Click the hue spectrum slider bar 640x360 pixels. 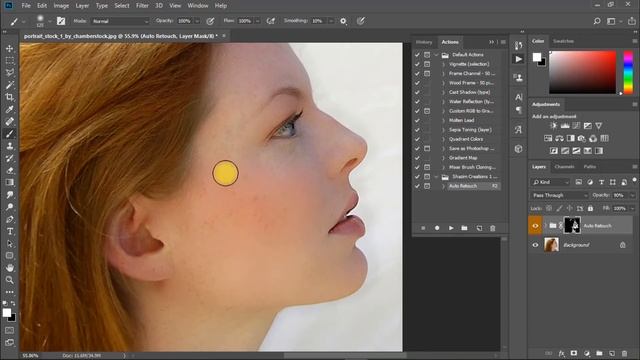pos(628,72)
